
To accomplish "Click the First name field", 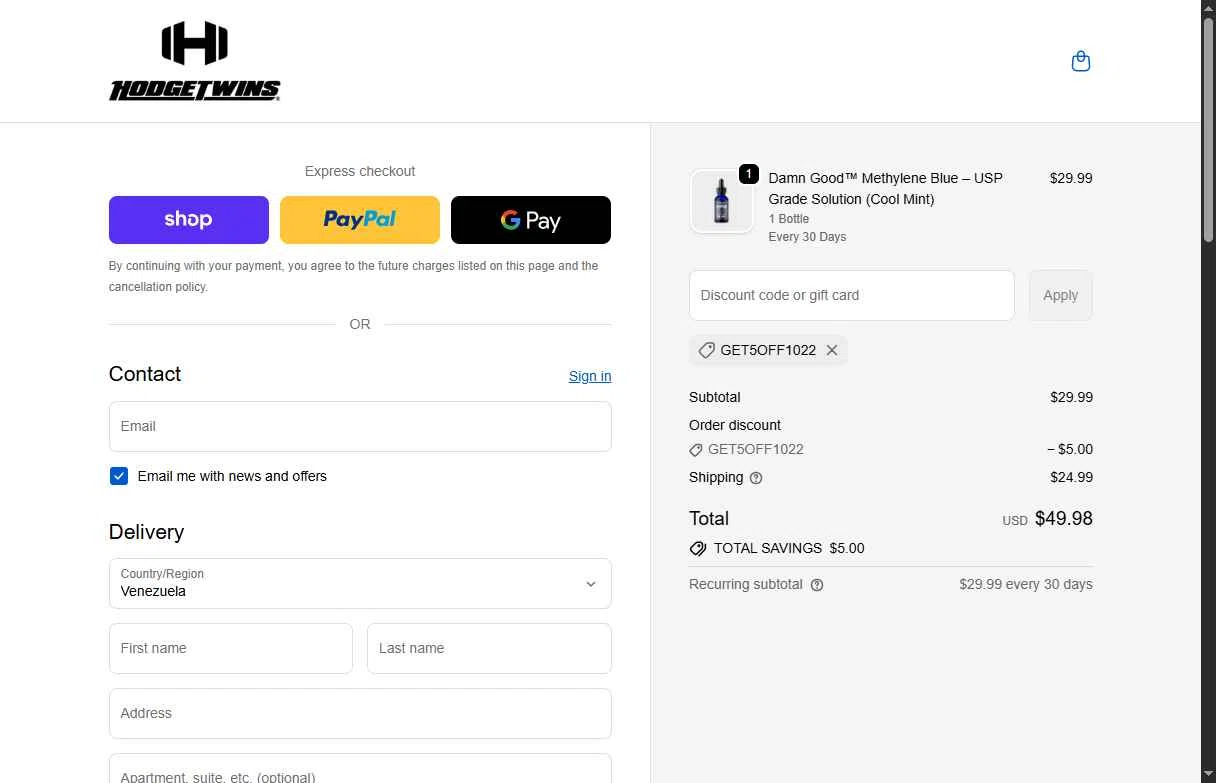I will click(231, 648).
